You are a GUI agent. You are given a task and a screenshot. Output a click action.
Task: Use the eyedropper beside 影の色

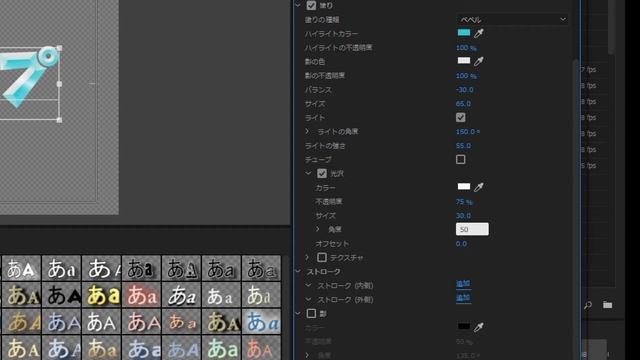(479, 61)
